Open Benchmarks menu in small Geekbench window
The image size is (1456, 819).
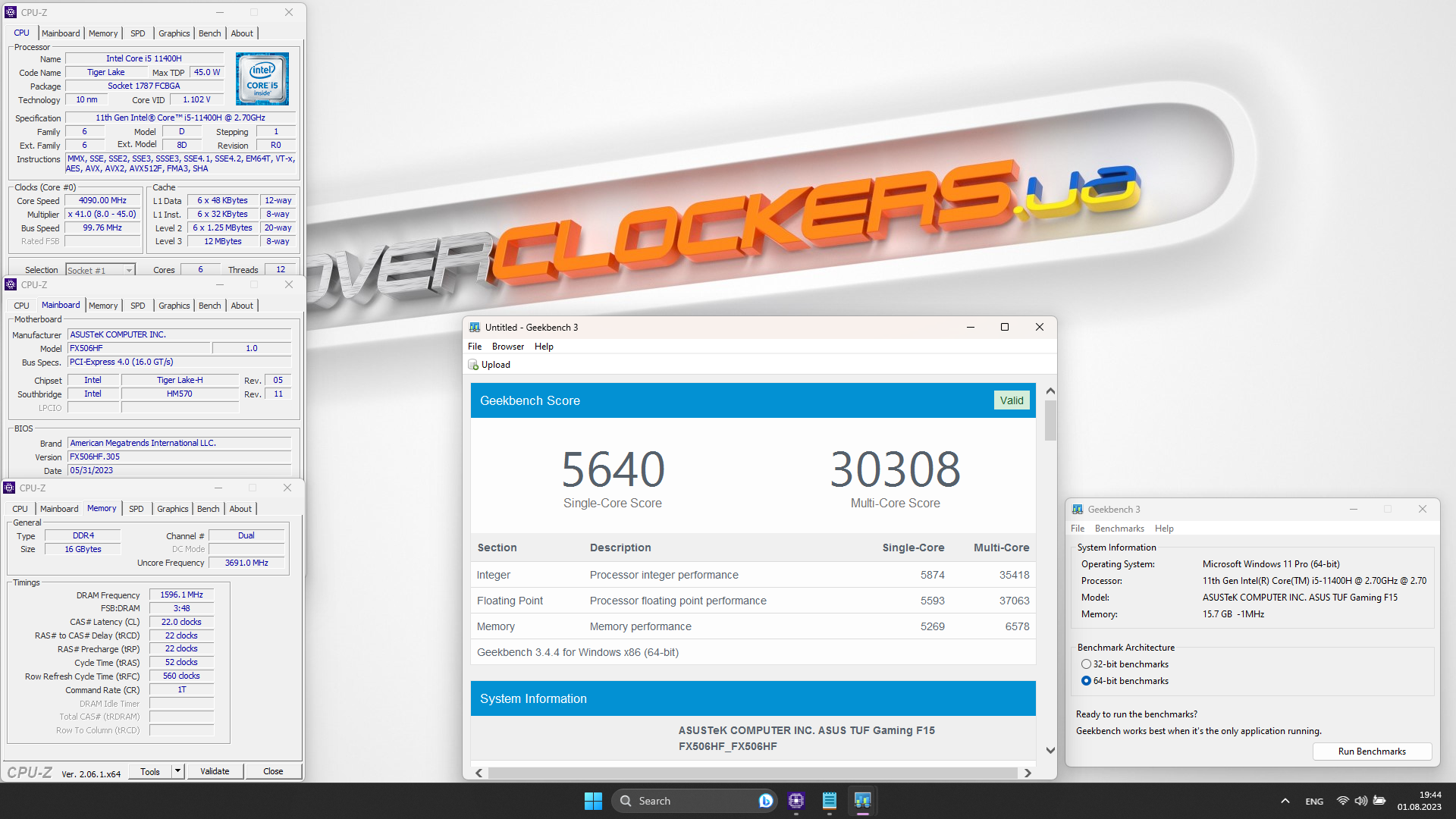pyautogui.click(x=1119, y=529)
